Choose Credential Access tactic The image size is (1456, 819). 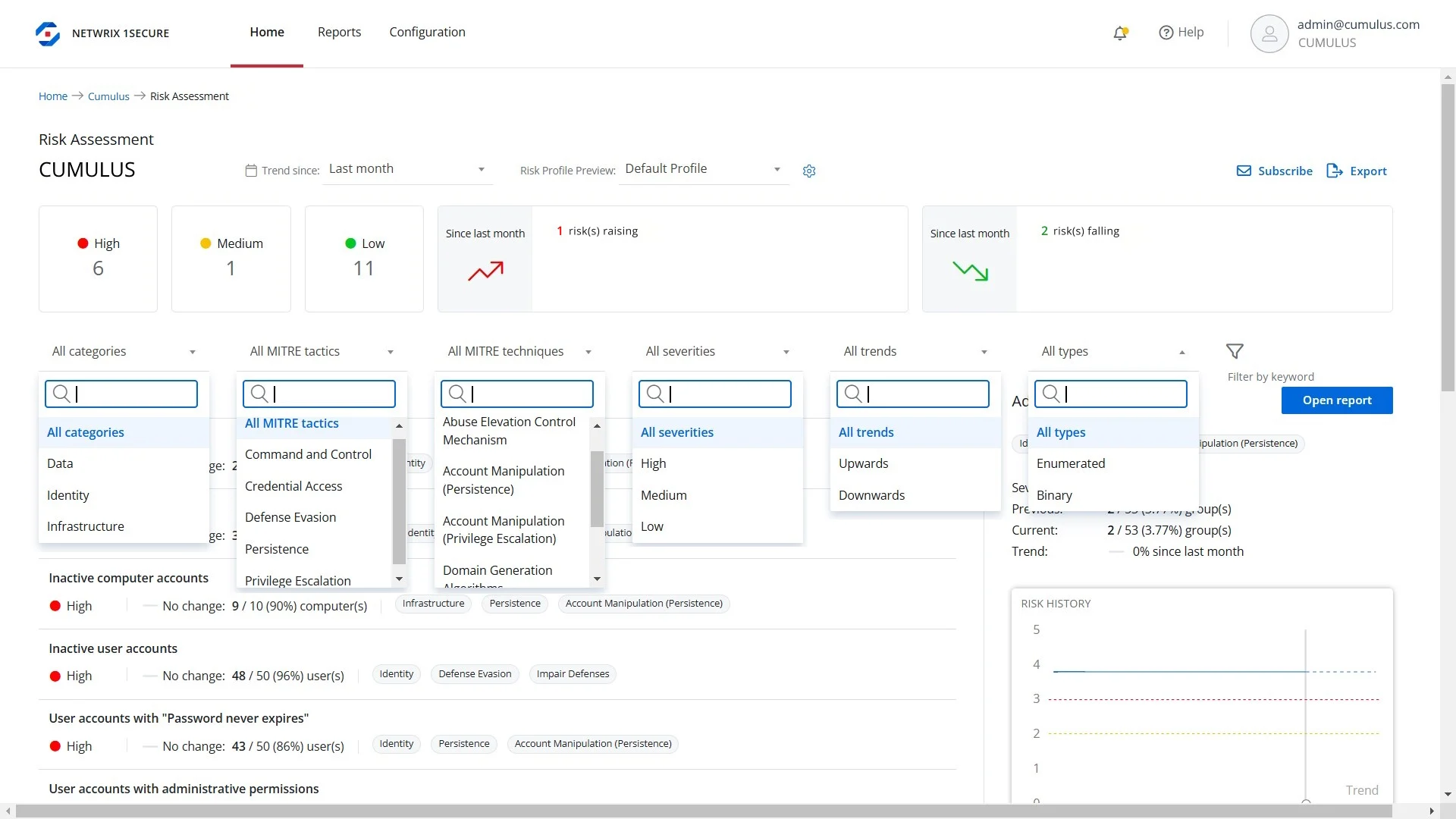[x=315, y=486]
